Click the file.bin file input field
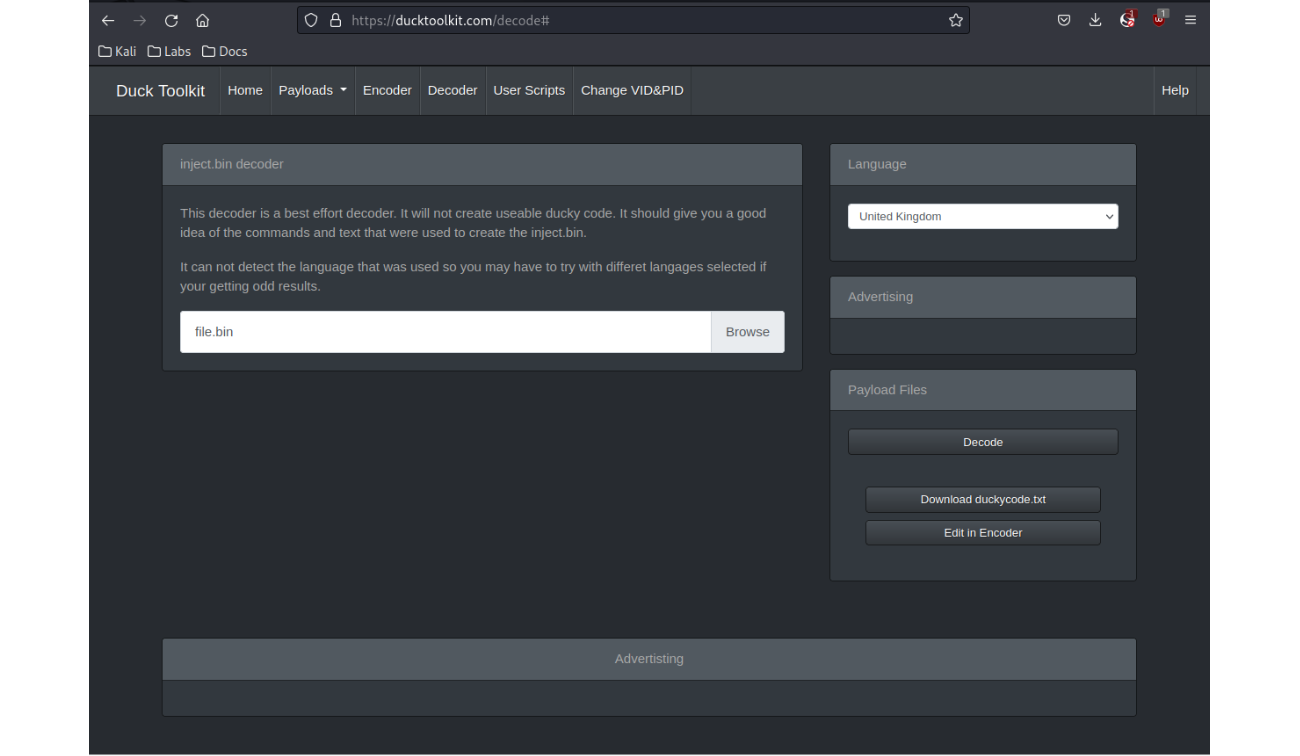Viewport: 1300px width, 756px height. pos(445,332)
